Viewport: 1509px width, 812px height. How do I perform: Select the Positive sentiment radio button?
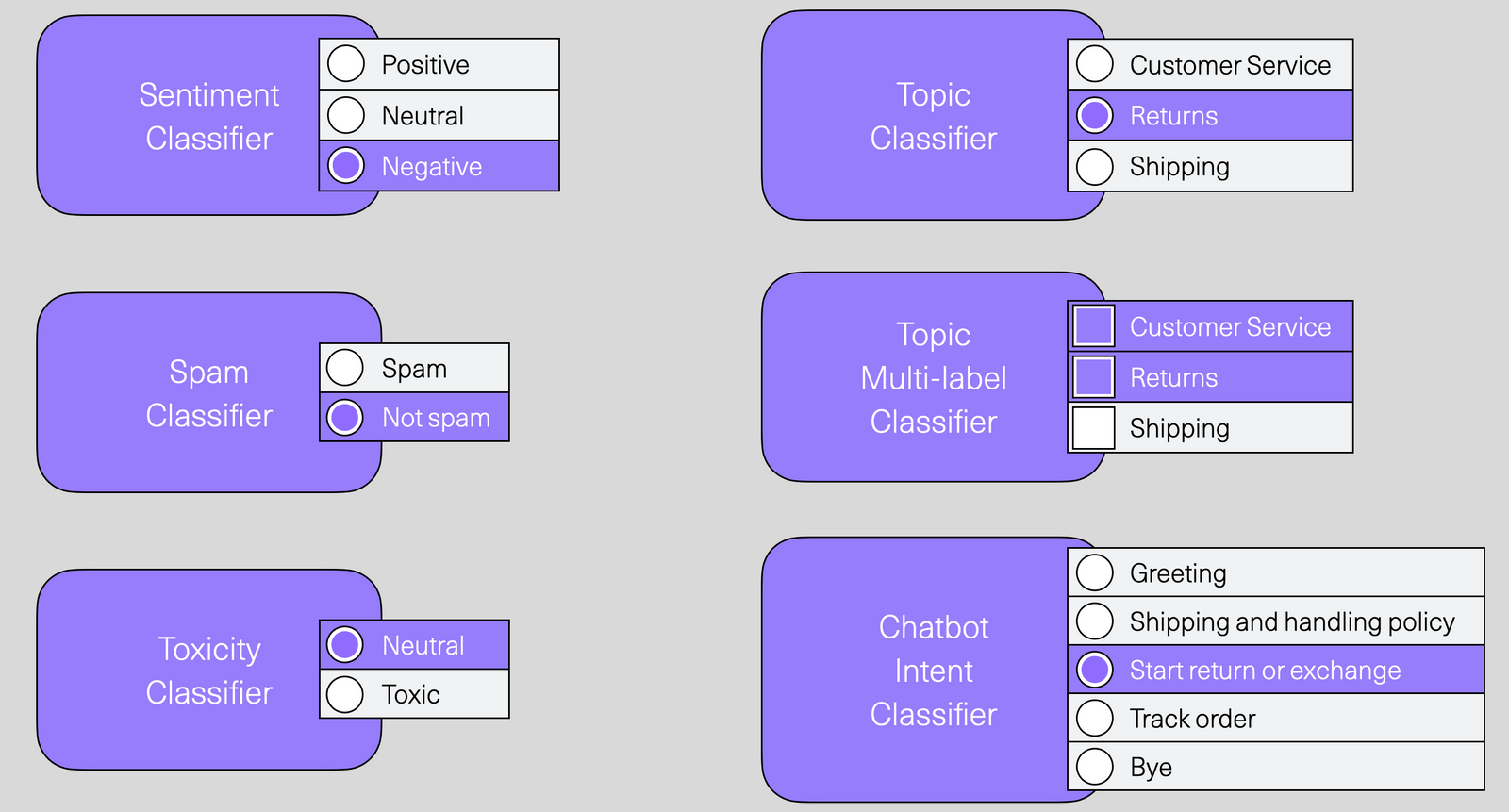pos(346,64)
